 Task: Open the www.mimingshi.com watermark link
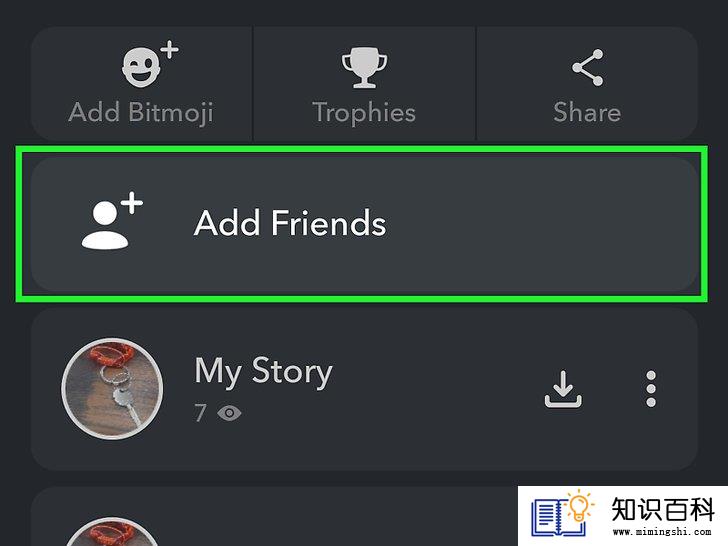(662, 531)
